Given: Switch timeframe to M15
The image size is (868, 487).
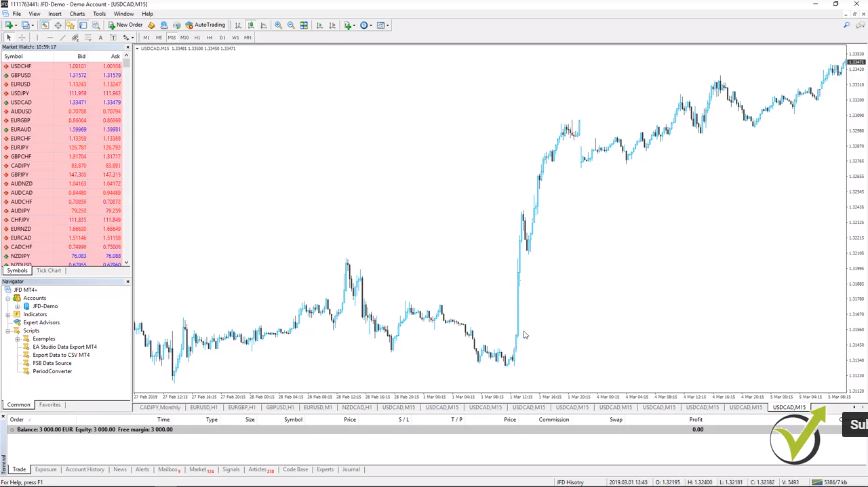Looking at the screenshot, I should [172, 38].
